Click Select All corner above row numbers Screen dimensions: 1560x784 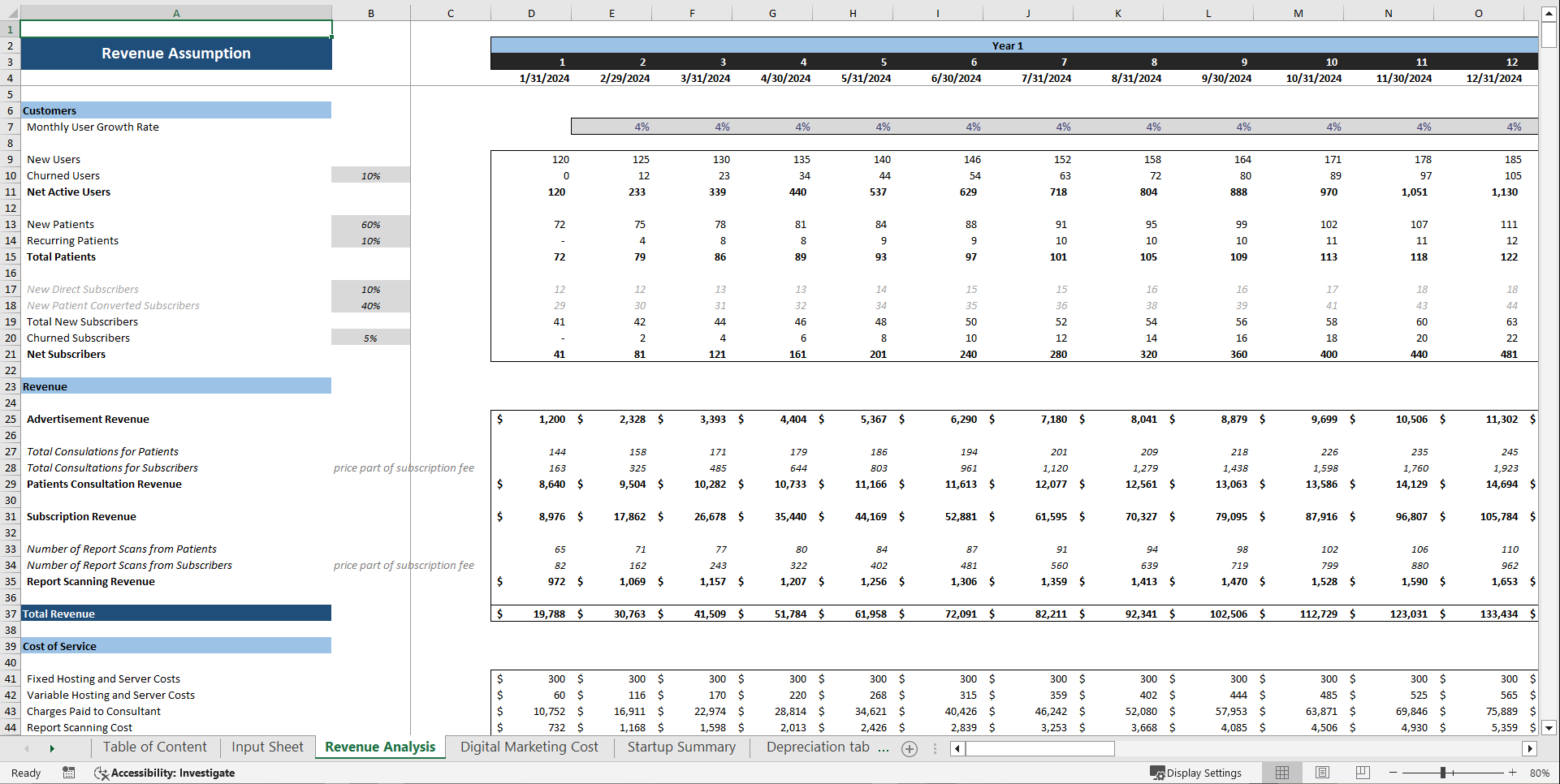pyautogui.click(x=11, y=13)
